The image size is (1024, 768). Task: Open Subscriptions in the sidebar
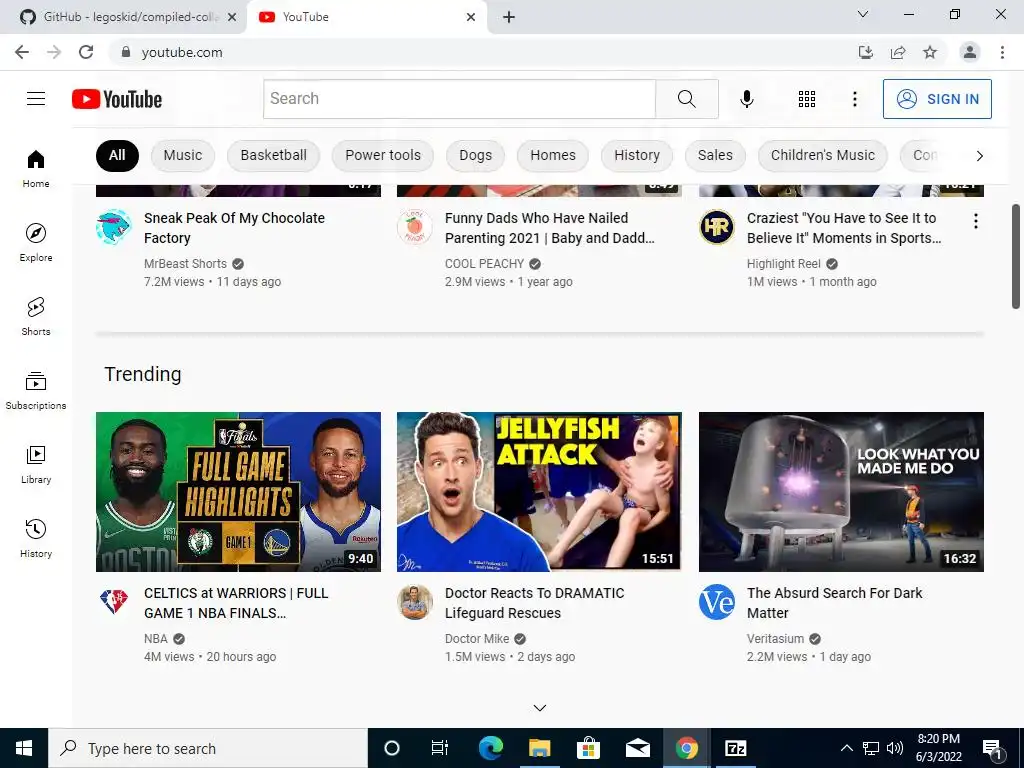[x=36, y=391]
